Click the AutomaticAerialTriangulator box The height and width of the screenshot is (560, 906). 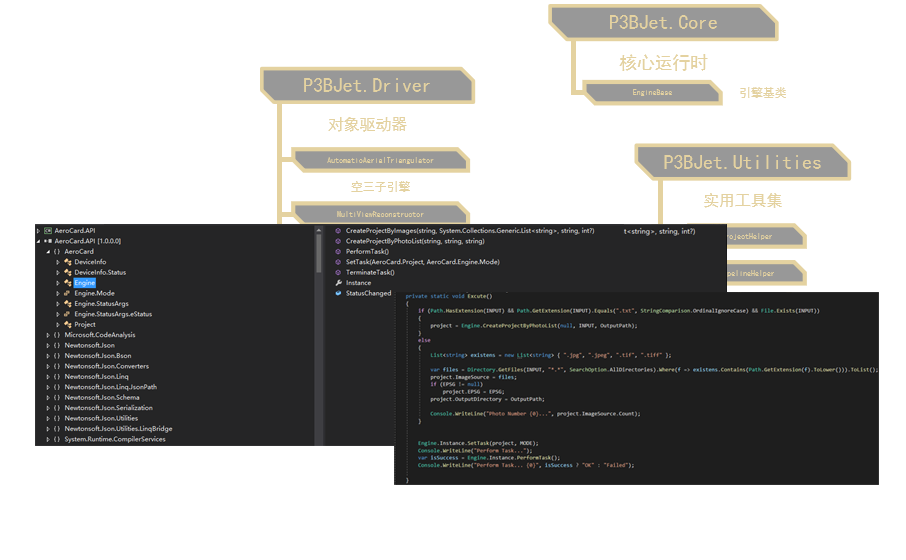[380, 160]
